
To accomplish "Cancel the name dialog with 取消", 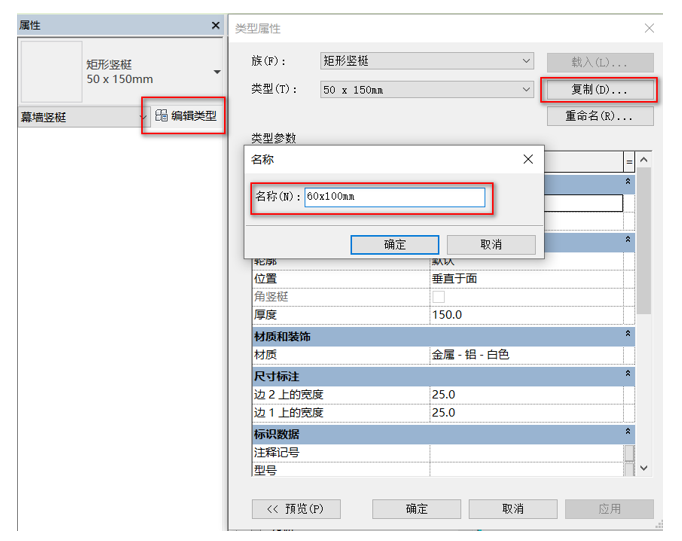I will [491, 244].
